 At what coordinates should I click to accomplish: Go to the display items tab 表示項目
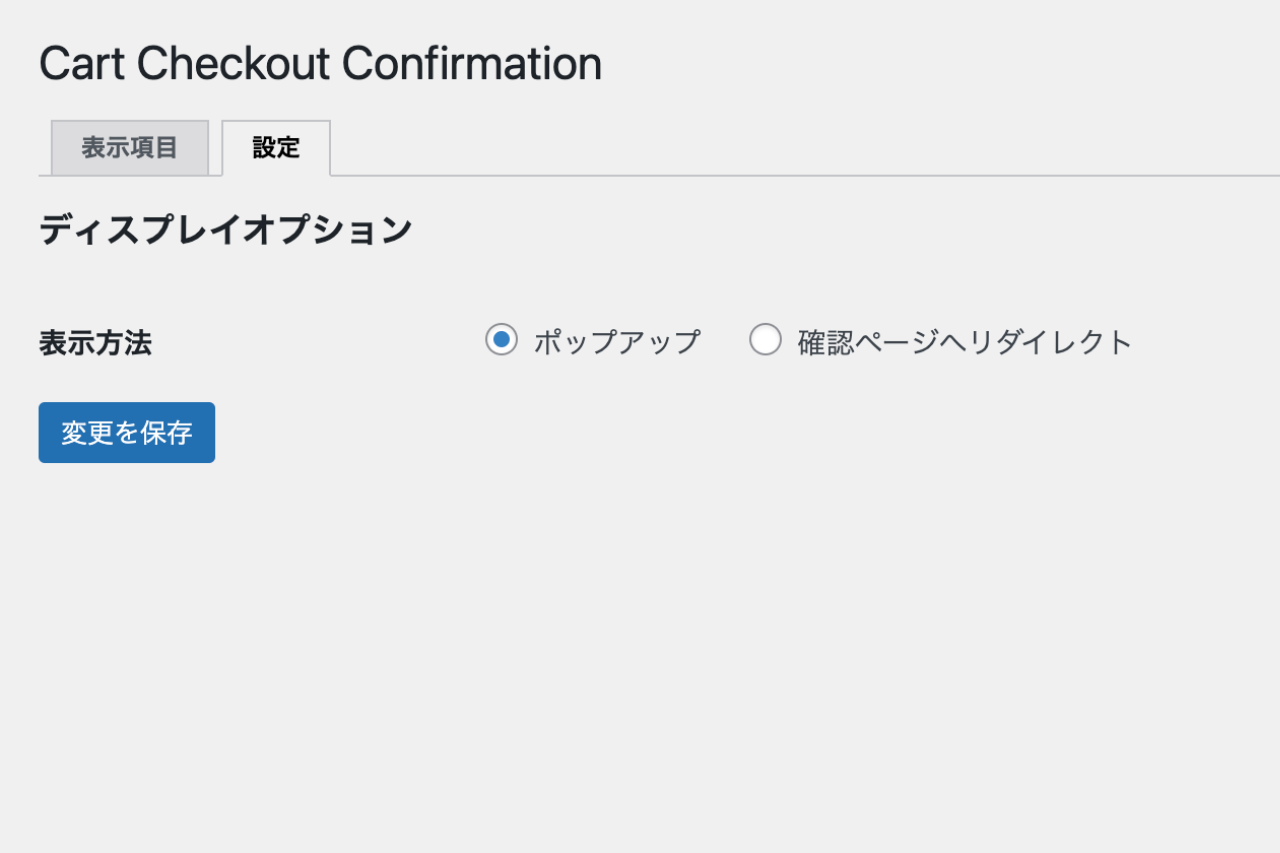click(129, 148)
